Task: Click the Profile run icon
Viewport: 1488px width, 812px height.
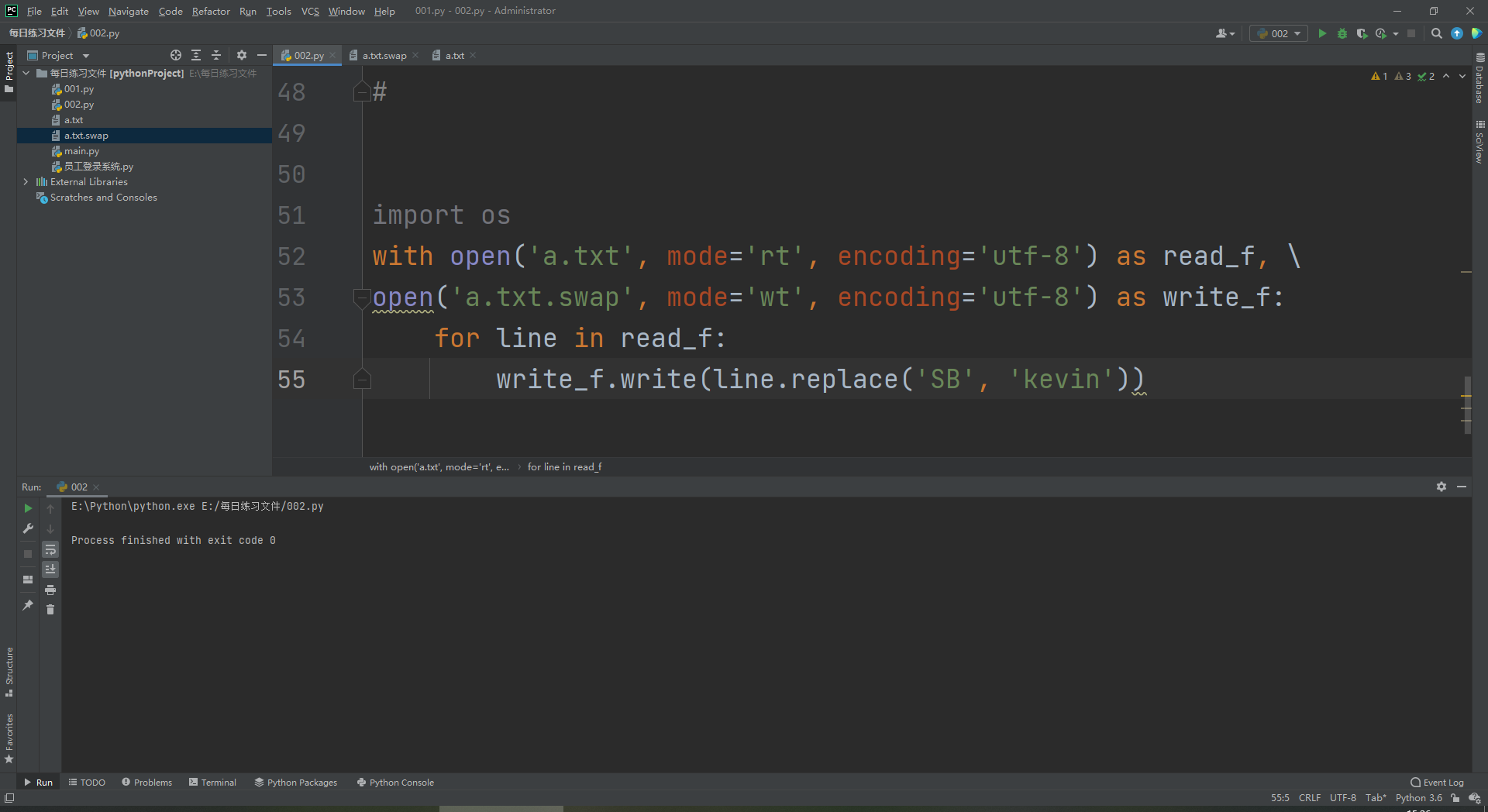Action: pyautogui.click(x=1381, y=33)
